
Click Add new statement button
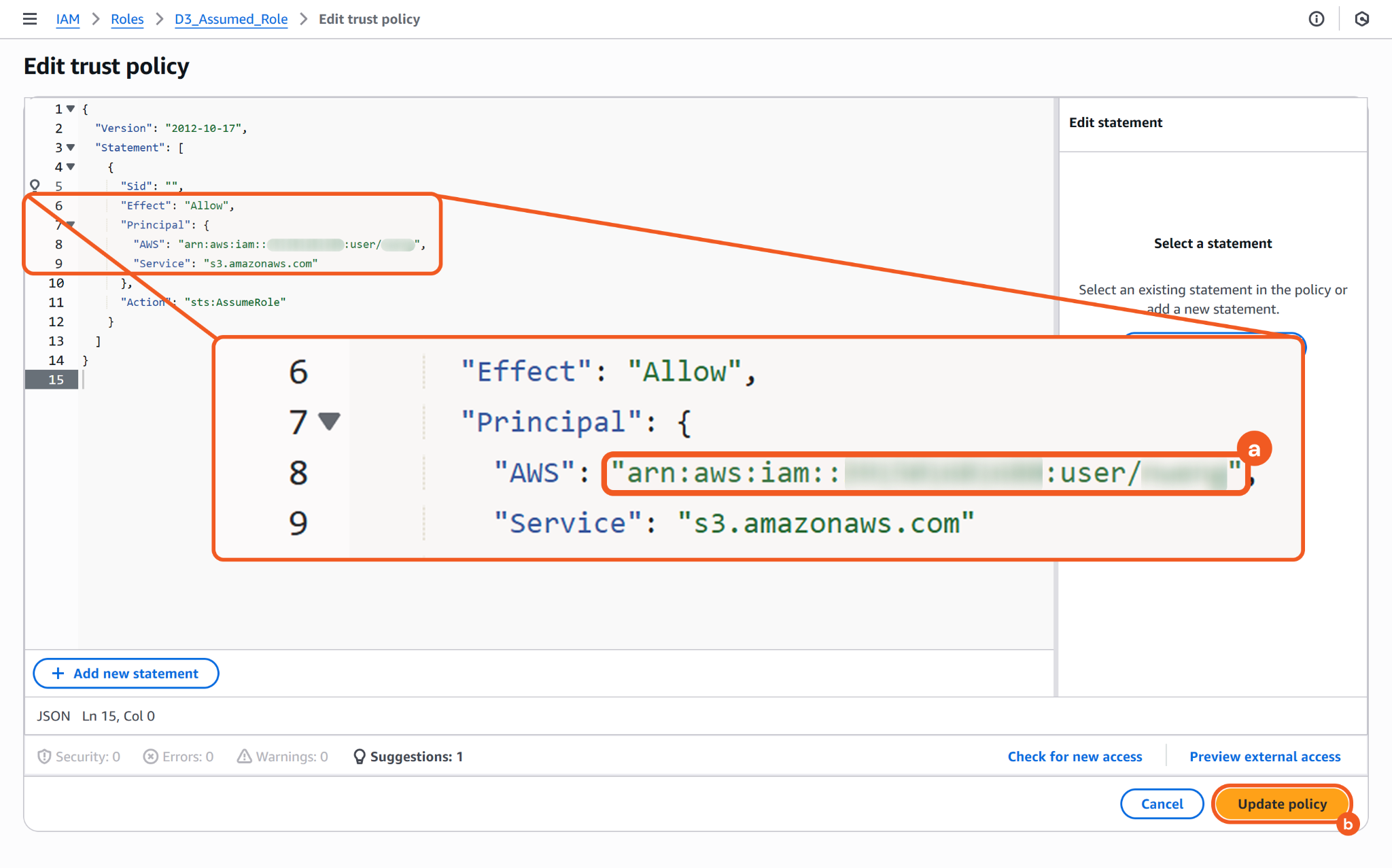126,673
